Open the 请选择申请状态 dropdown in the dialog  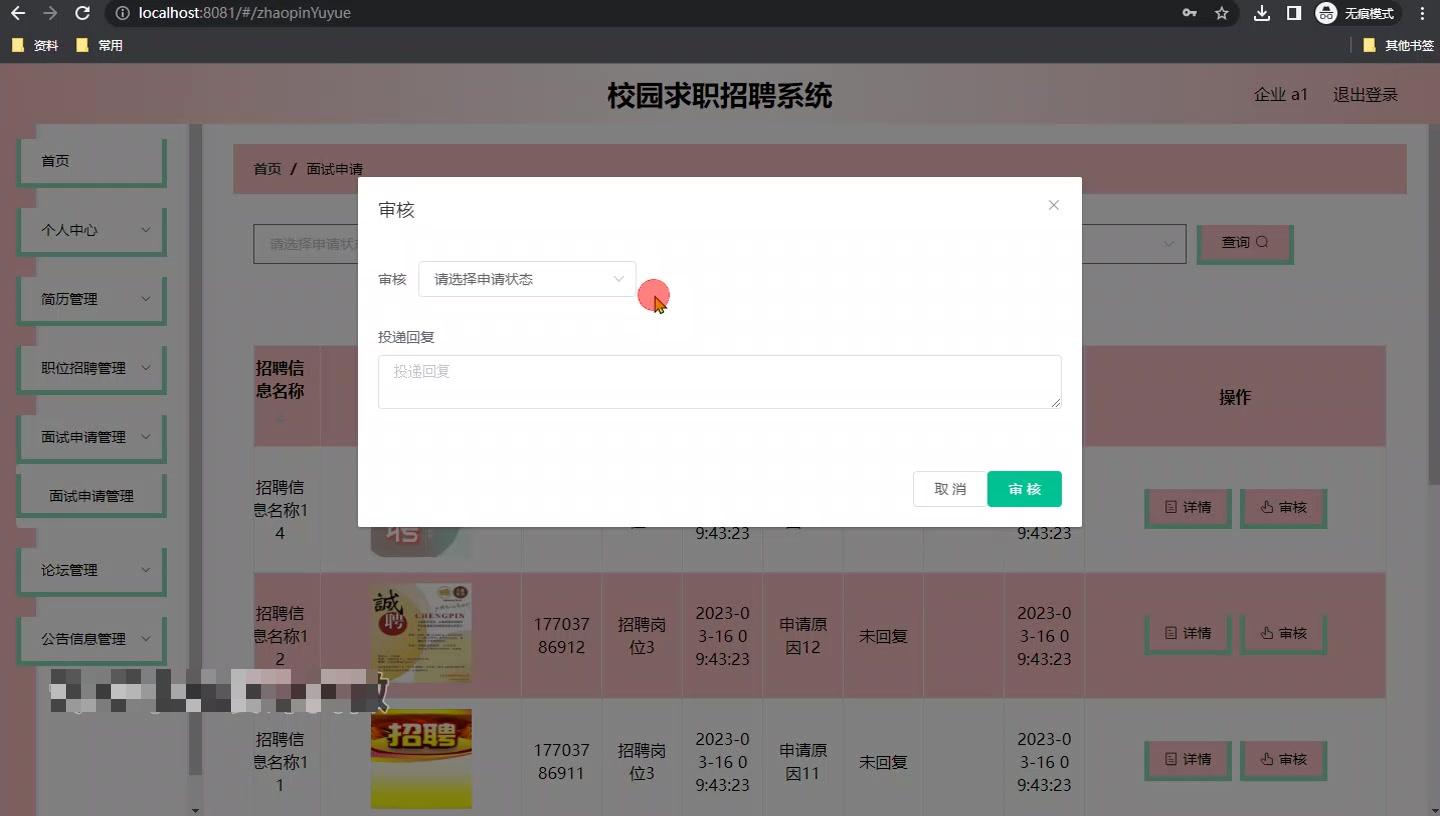[x=527, y=279]
